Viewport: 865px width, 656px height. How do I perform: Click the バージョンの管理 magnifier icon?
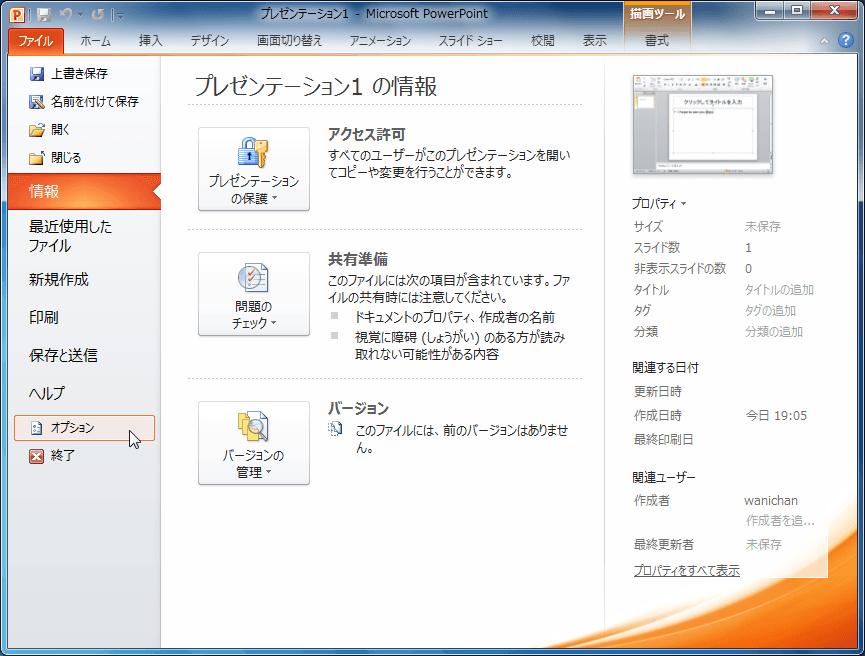tap(253, 426)
